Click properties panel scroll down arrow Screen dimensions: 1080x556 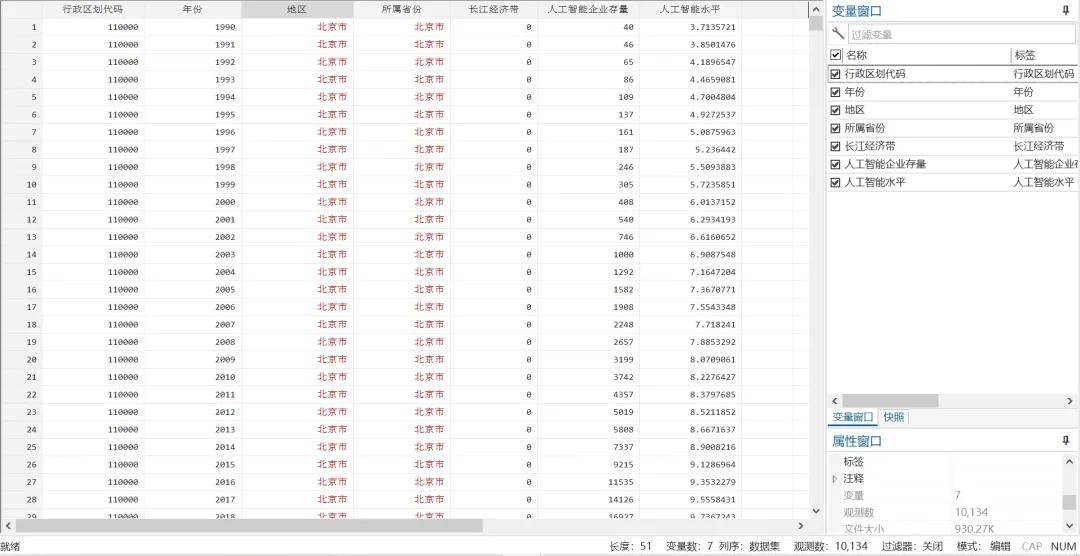coord(1069,527)
